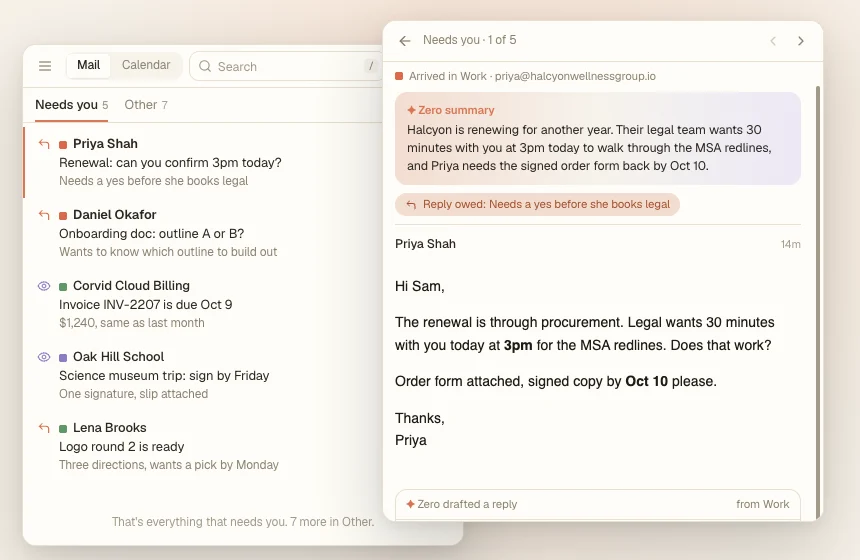Click the Reply owed pill
The image size is (860, 560).
click(537, 205)
